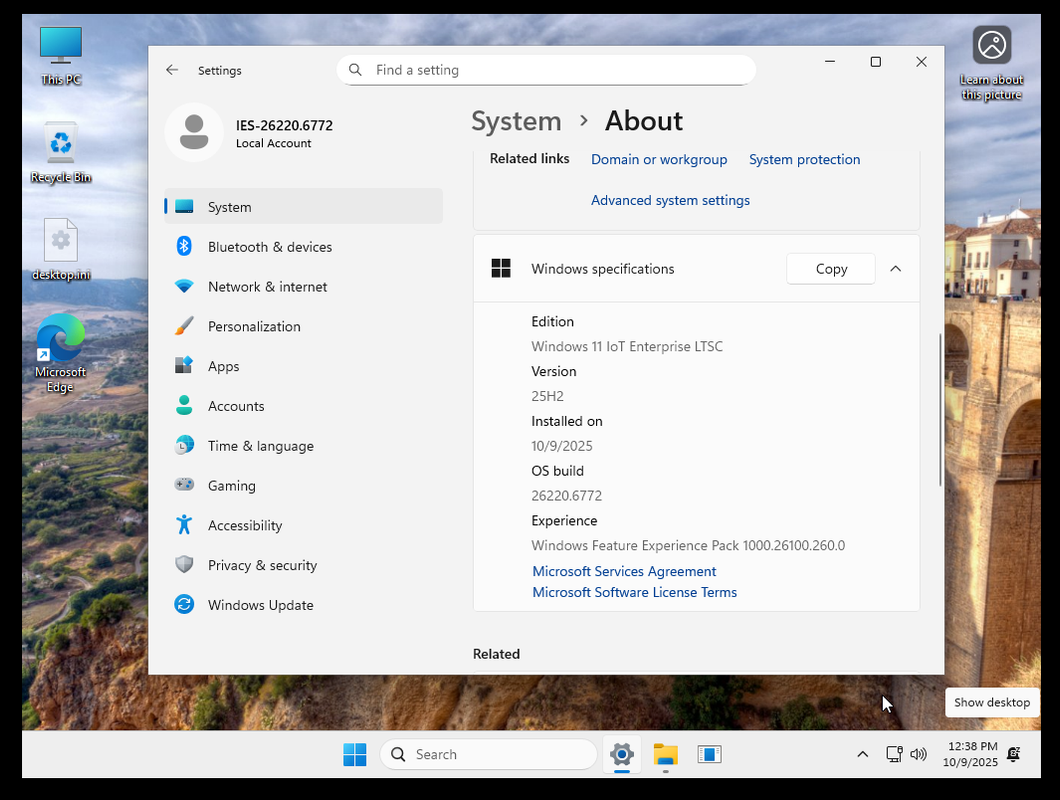The height and width of the screenshot is (800, 1060).
Task: Click the Time & language clock icon
Action: [184, 445]
